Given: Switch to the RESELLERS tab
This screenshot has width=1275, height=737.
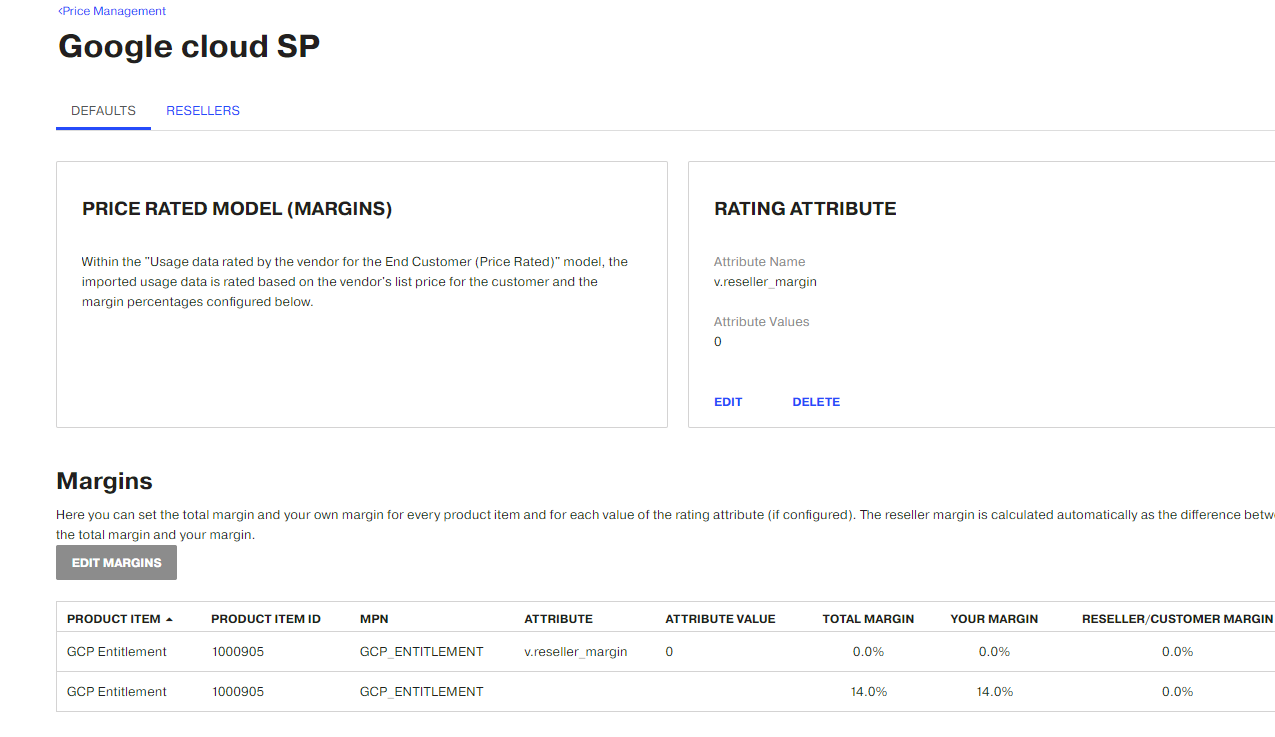Looking at the screenshot, I should 203,111.
